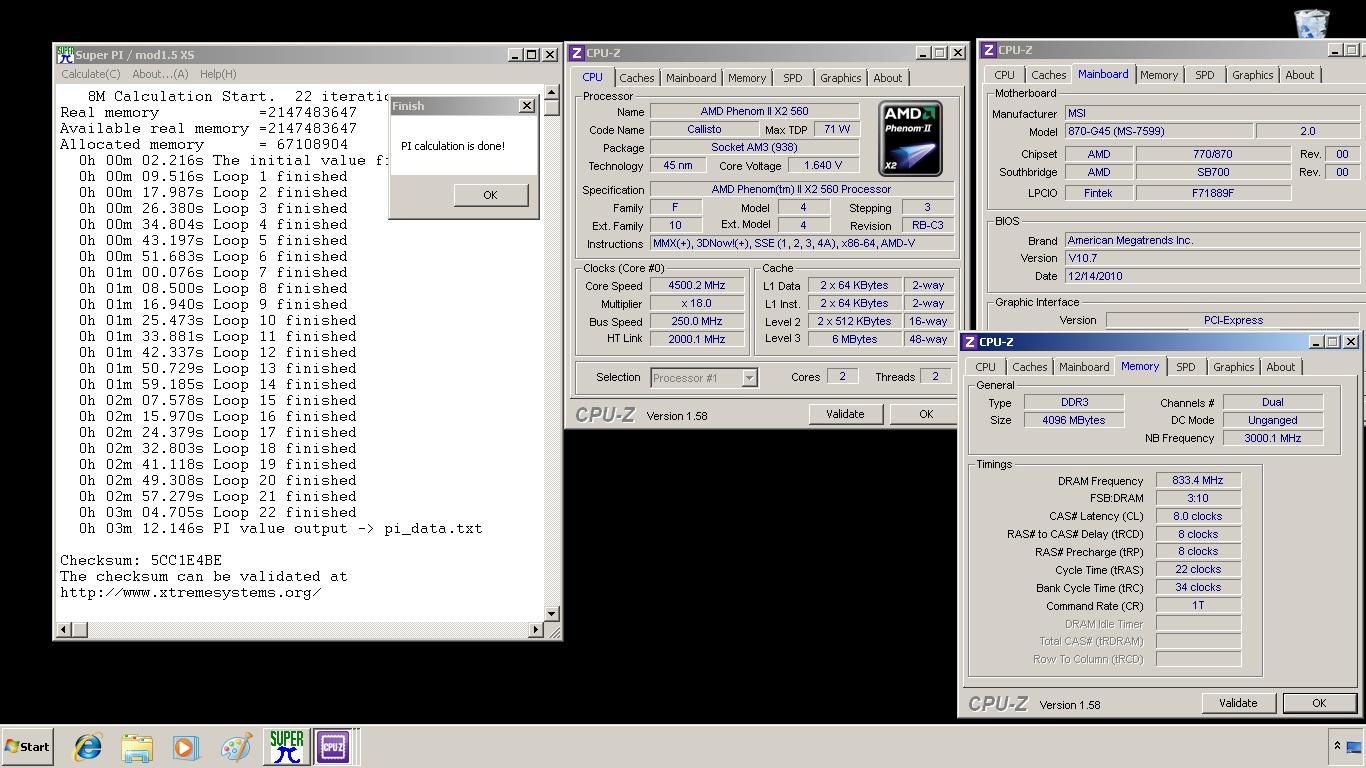Screen dimensions: 1366x768
Task: Select Graphics tab in the CPU-Z Mainboard window
Action: coord(1252,75)
